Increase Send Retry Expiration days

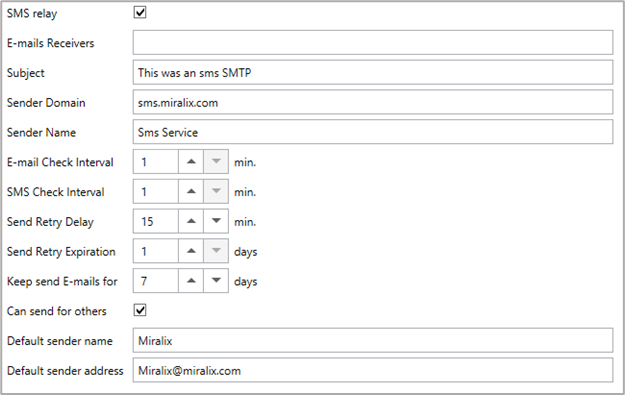(x=191, y=251)
